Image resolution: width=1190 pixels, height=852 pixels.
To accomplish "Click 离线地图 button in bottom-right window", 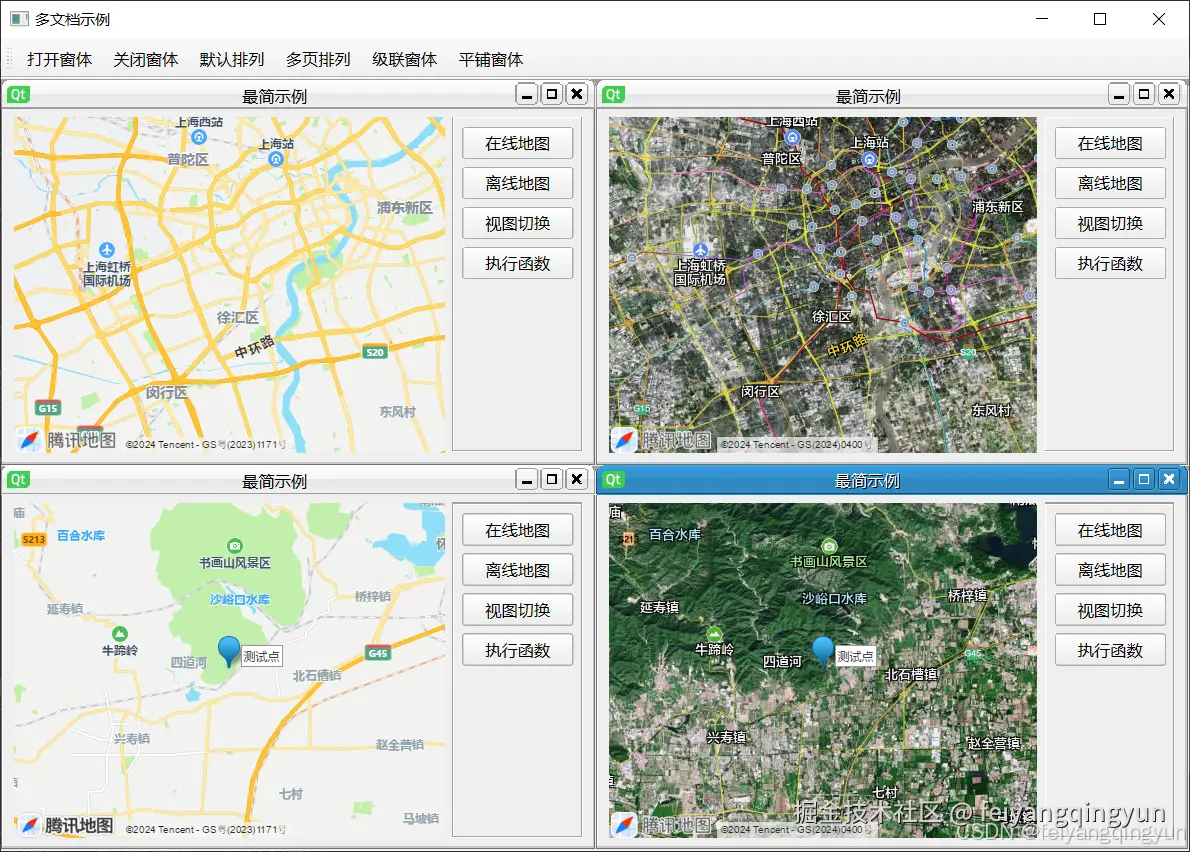I will (x=1110, y=571).
